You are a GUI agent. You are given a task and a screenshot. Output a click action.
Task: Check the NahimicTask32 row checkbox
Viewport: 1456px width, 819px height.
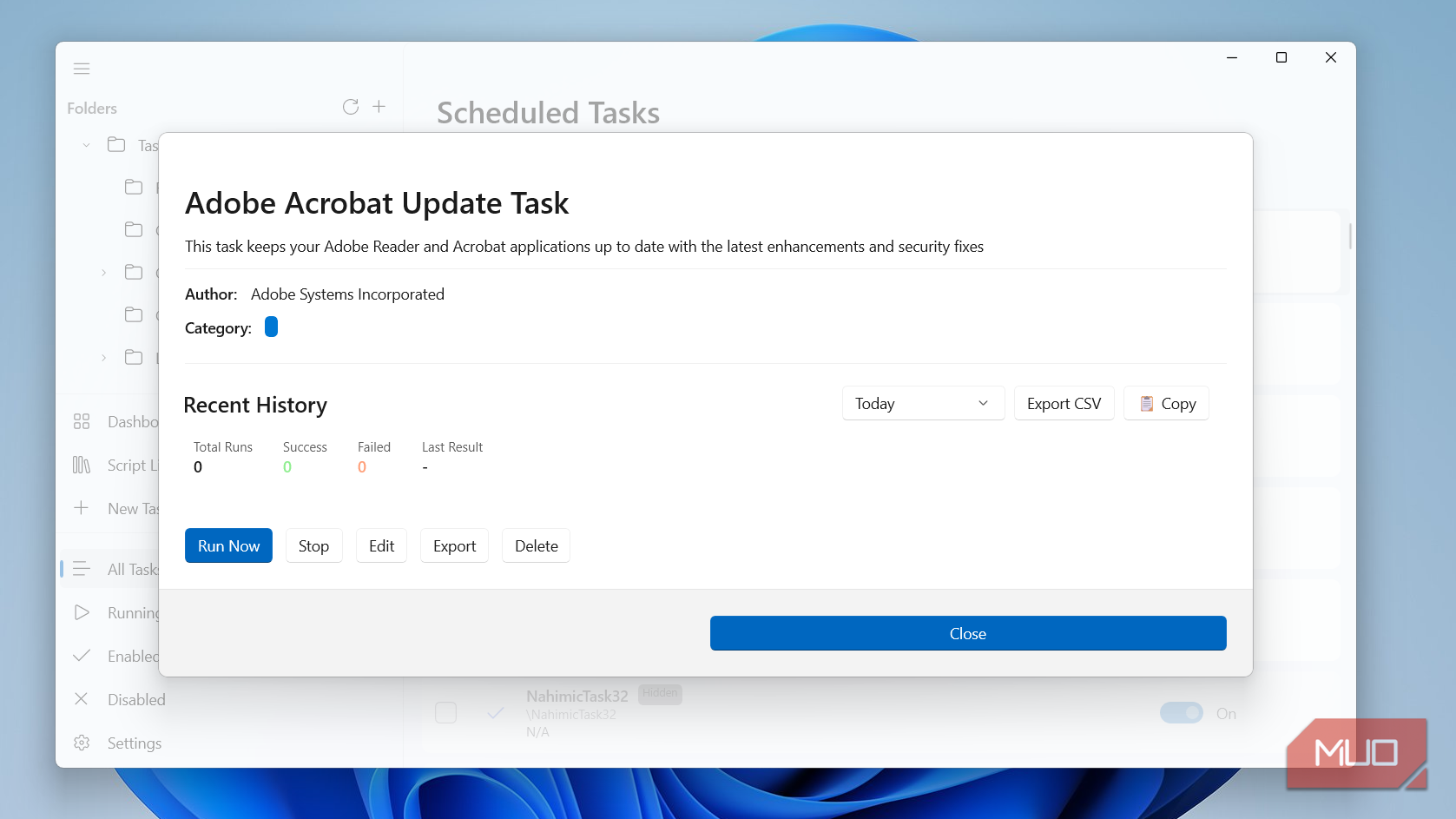(x=446, y=713)
